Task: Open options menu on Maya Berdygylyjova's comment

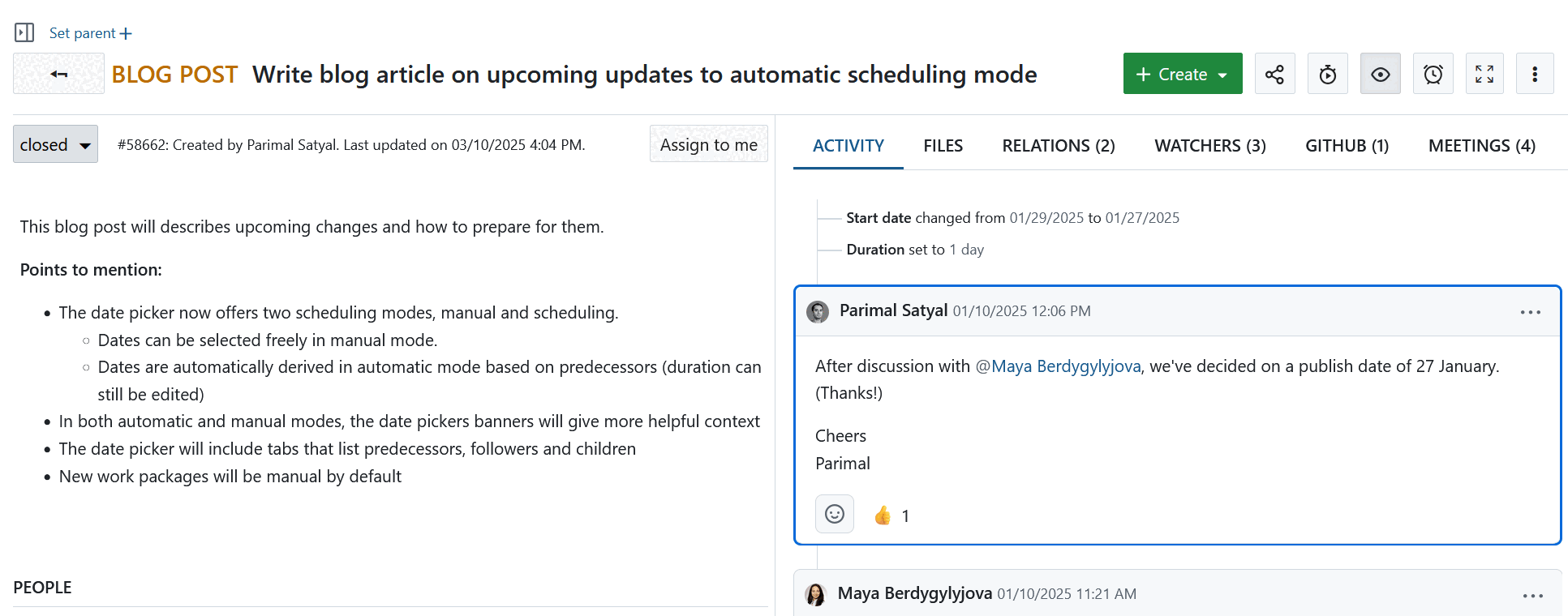Action: coord(1532,596)
